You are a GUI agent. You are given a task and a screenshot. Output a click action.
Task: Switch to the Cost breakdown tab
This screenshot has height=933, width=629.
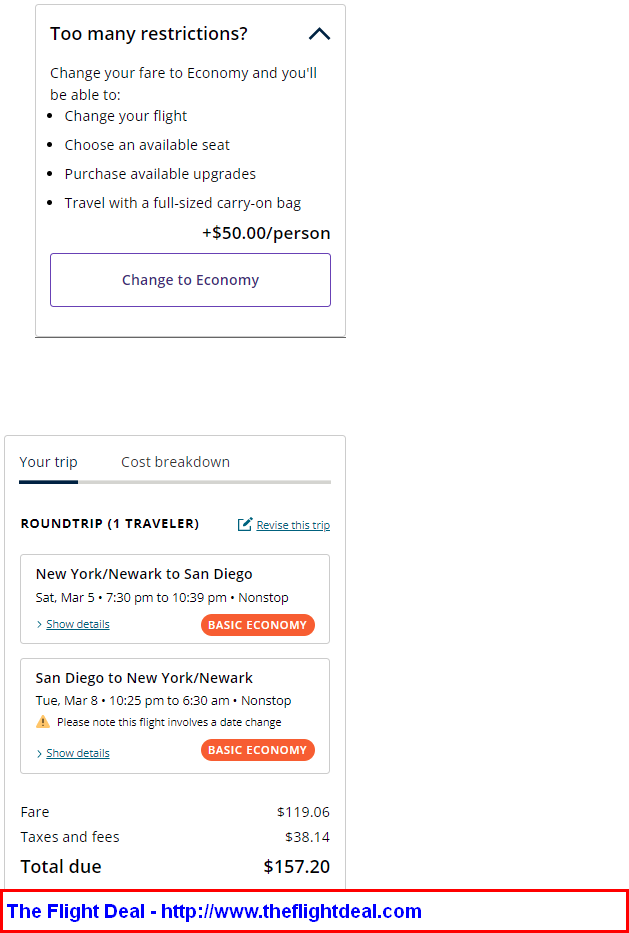click(x=176, y=462)
